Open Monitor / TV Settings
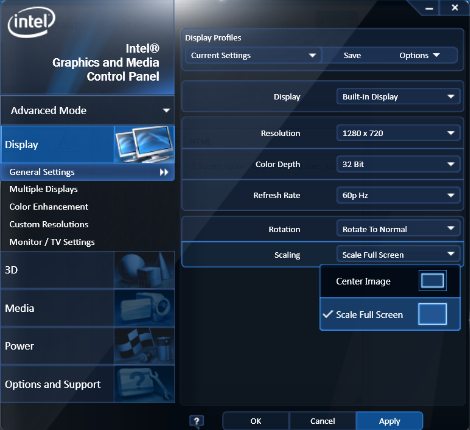 point(52,242)
